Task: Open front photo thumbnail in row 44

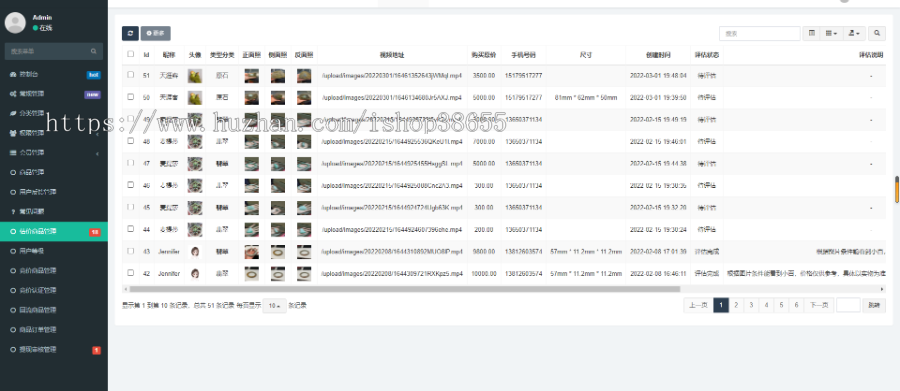Action: [251, 229]
